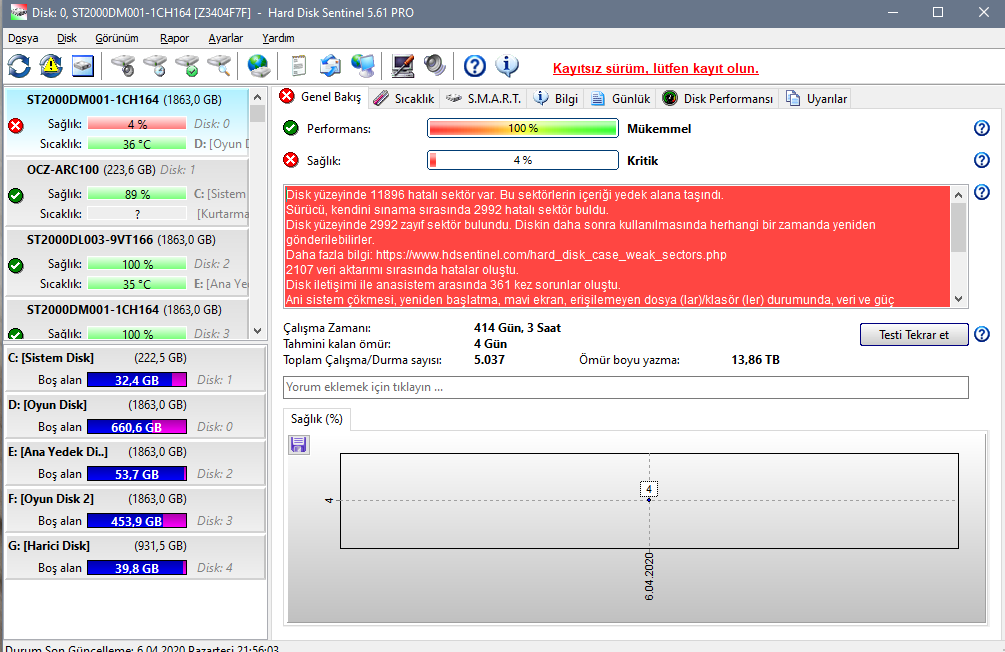
Task: Switch to the Uyarılar tab
Action: click(x=817, y=99)
